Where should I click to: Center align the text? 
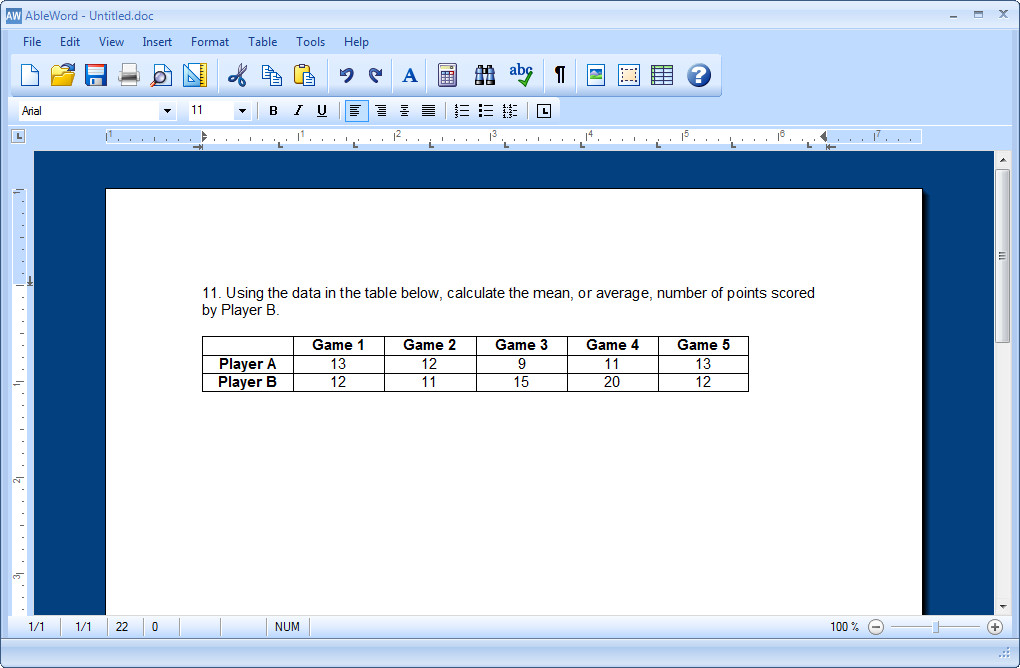click(x=404, y=111)
